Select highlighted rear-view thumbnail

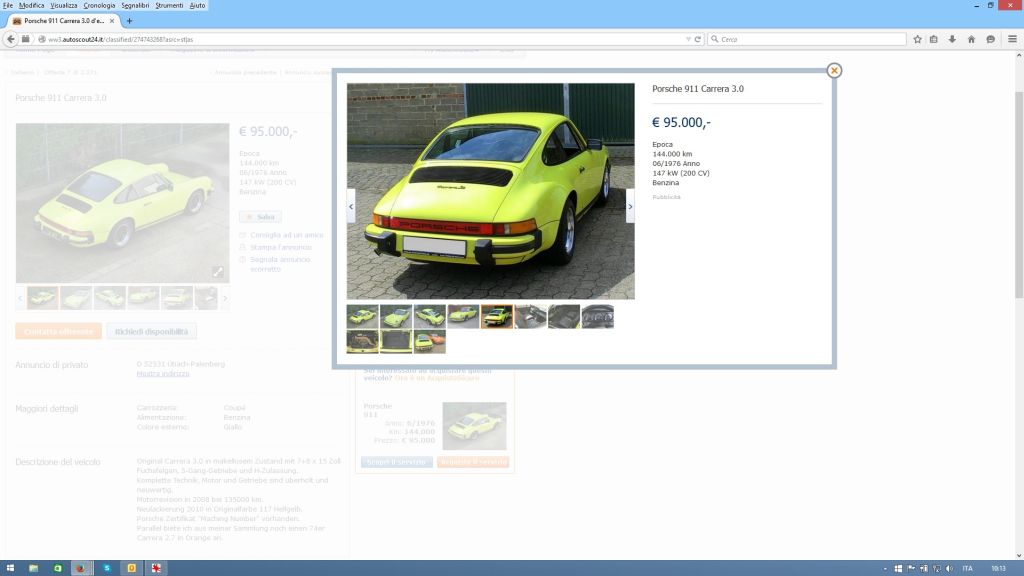tap(497, 316)
